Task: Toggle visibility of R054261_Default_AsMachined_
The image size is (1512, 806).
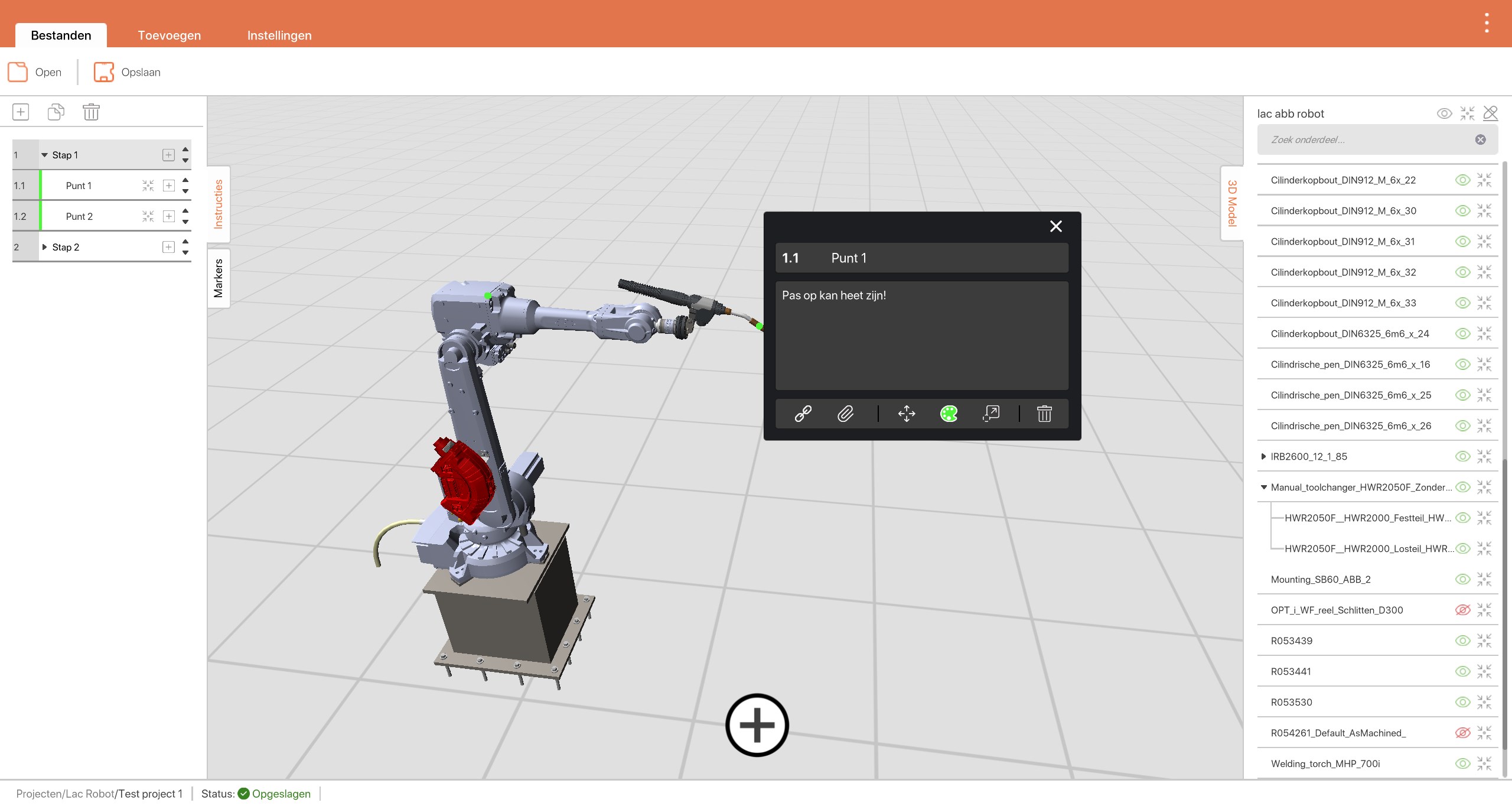Action: [x=1462, y=733]
